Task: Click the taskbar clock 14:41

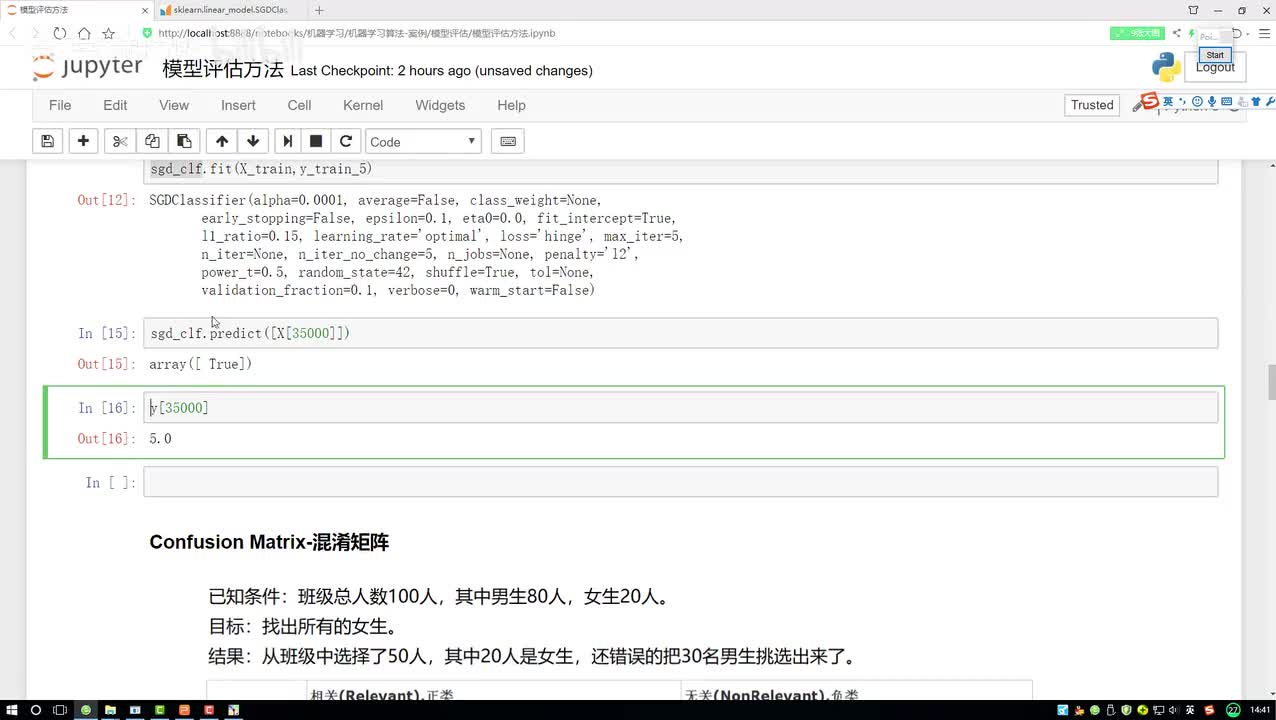Action: [1260, 710]
